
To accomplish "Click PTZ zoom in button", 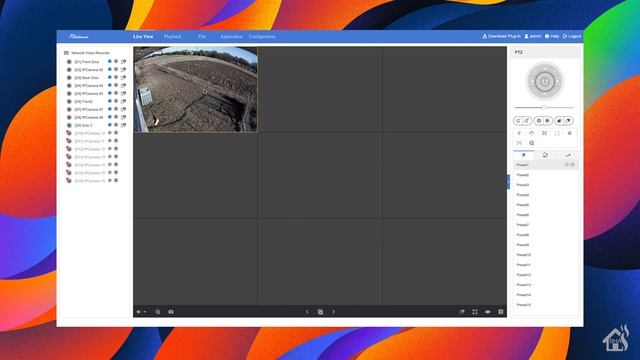I will [x=527, y=121].
